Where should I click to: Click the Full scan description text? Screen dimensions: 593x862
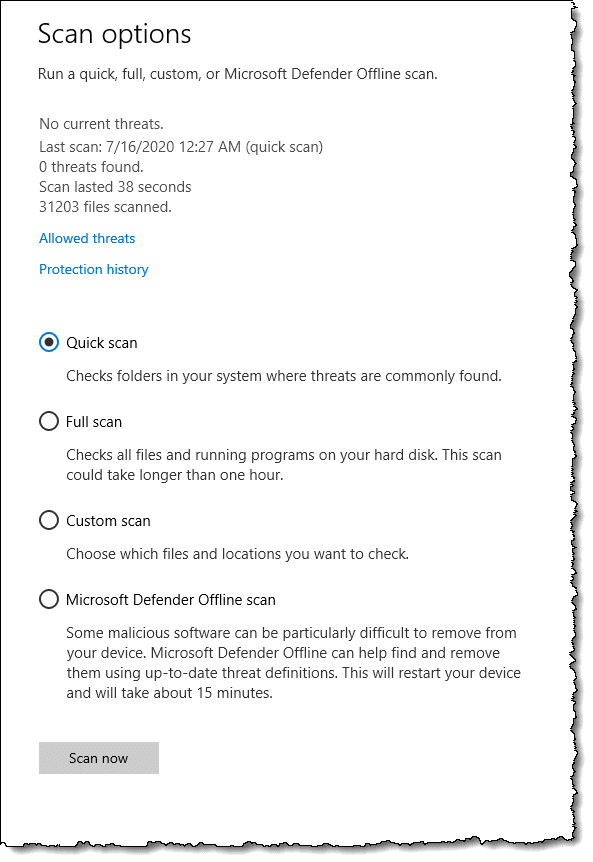[284, 465]
